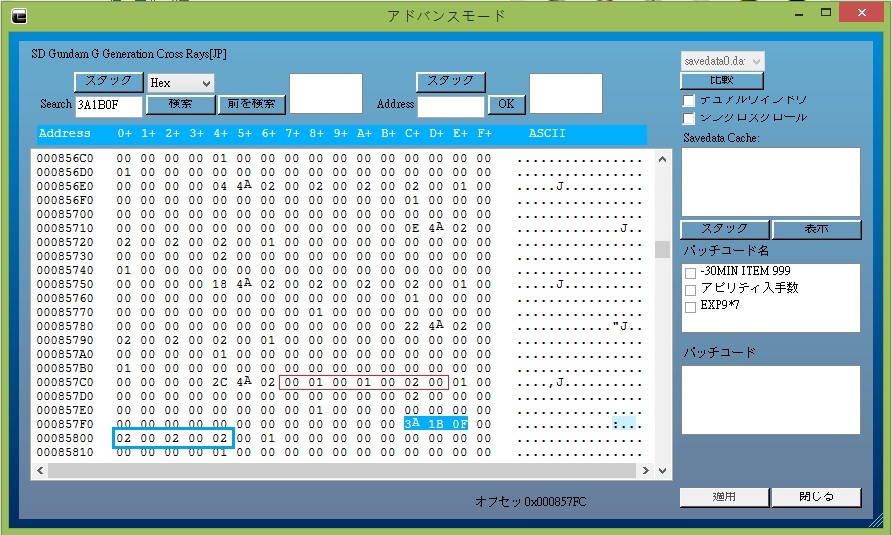The image size is (892, 535).
Task: Enable the -30MIN ITEM 999 patch code
Action: (690, 273)
